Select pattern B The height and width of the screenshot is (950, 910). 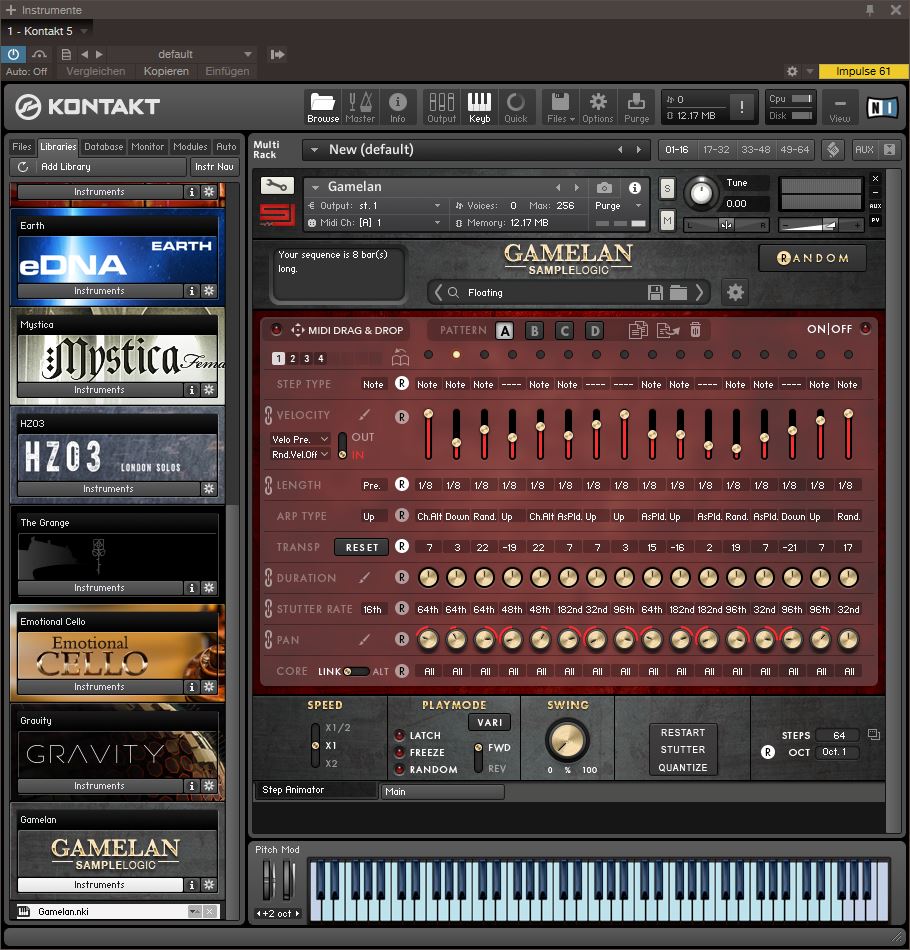(534, 331)
